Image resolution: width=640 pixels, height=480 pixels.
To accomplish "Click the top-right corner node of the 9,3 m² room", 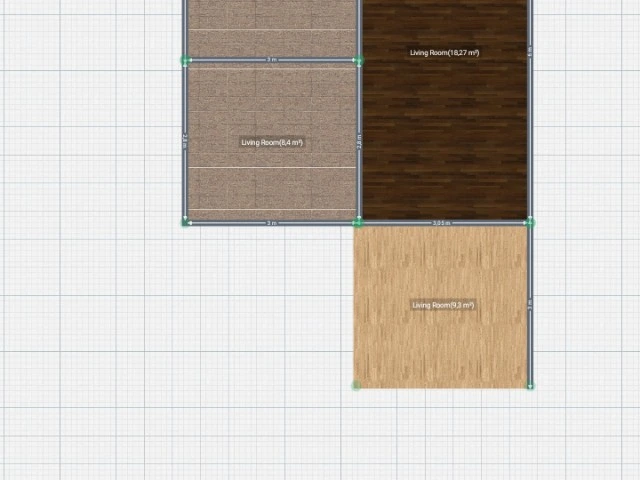I will [530, 222].
